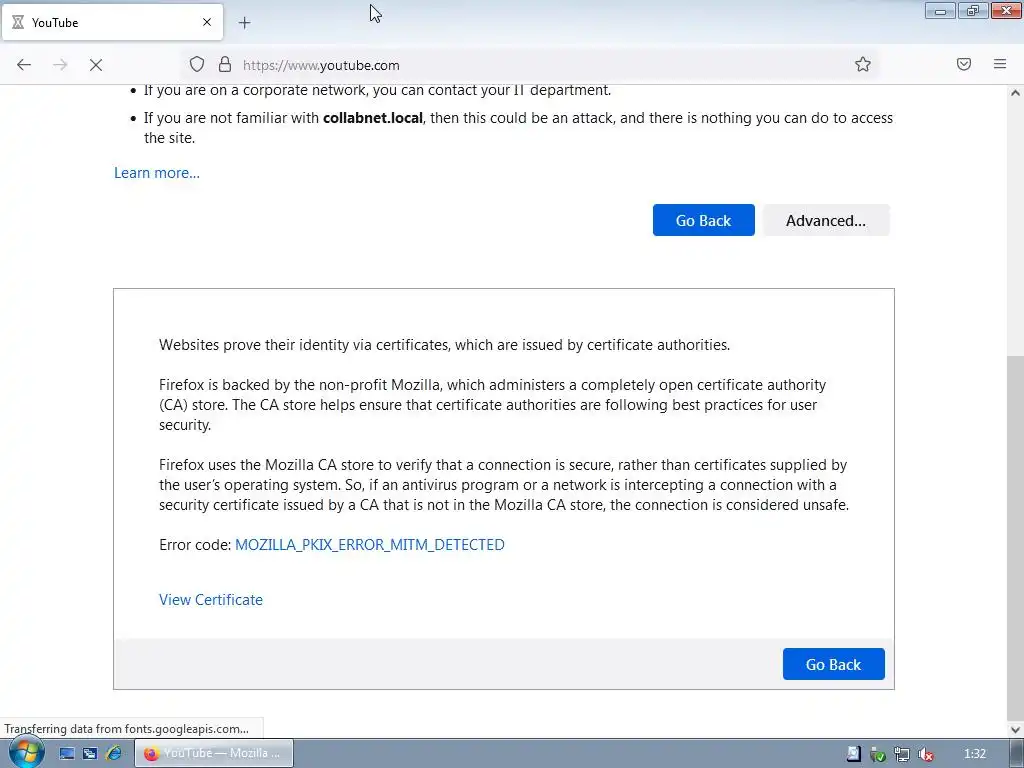Click the bold collabnet.local text
Viewport: 1024px width, 768px height.
coord(373,118)
